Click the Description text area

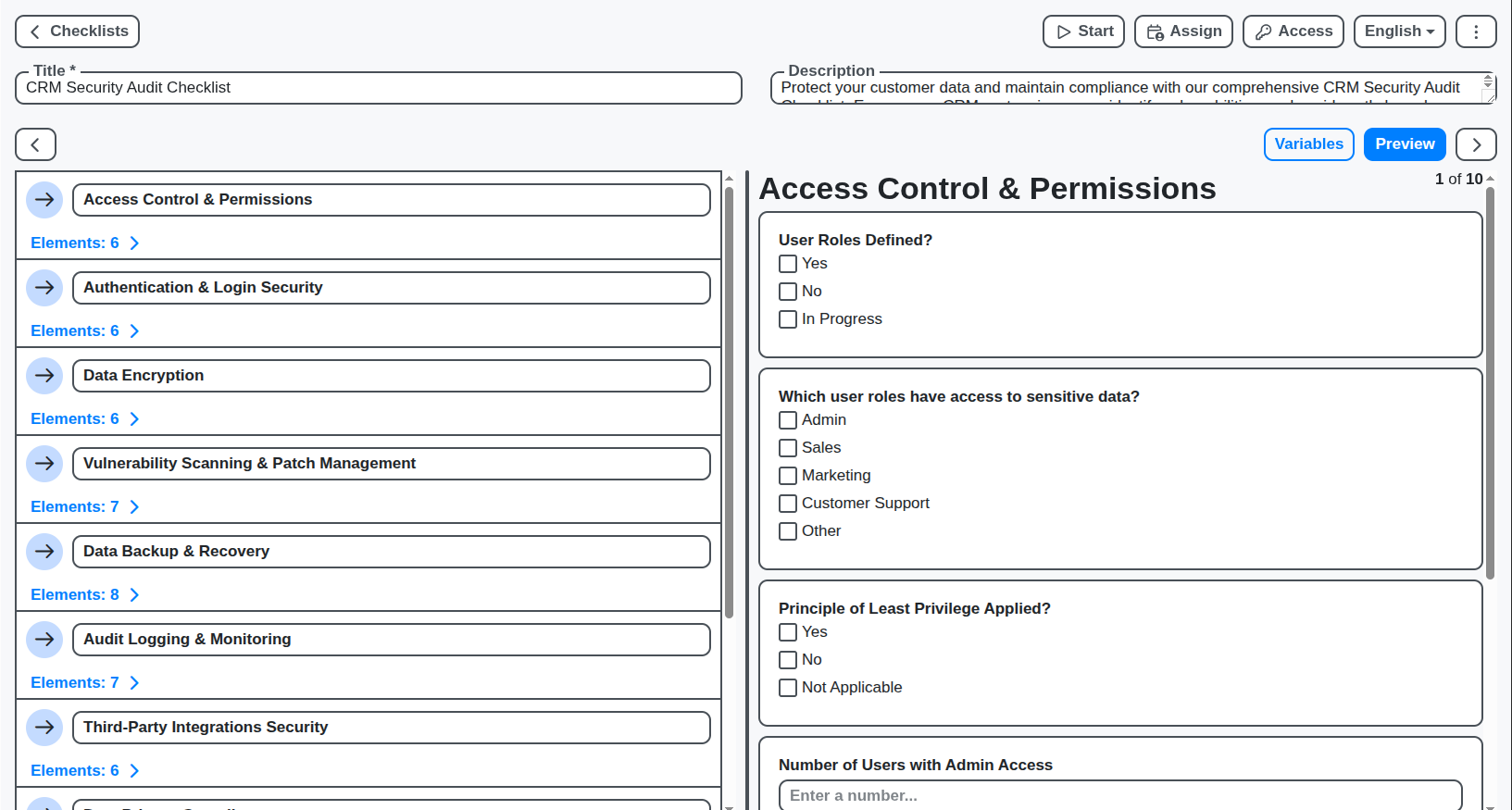pos(1133,88)
